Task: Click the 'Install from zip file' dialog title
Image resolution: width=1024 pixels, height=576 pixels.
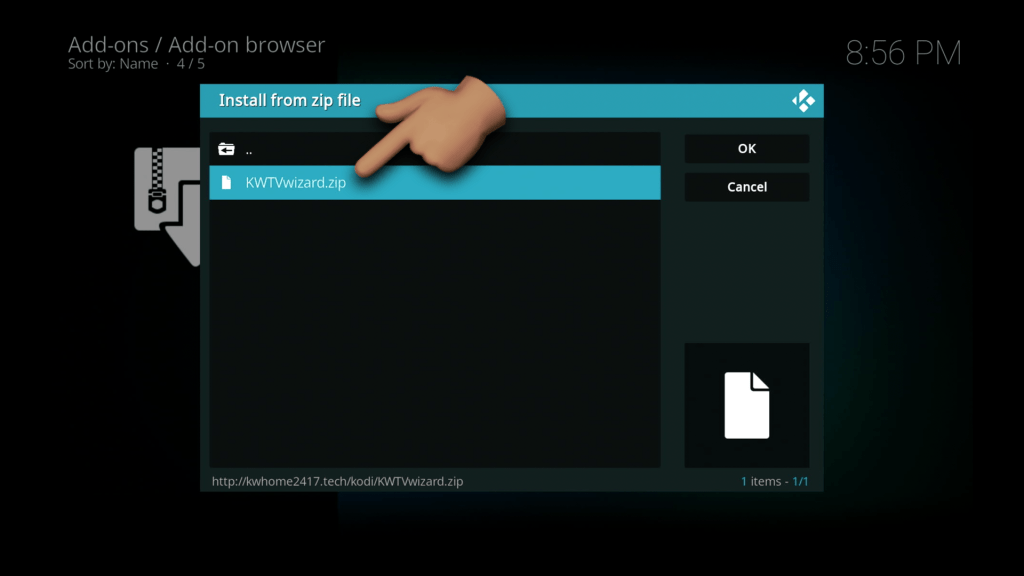Action: [289, 100]
